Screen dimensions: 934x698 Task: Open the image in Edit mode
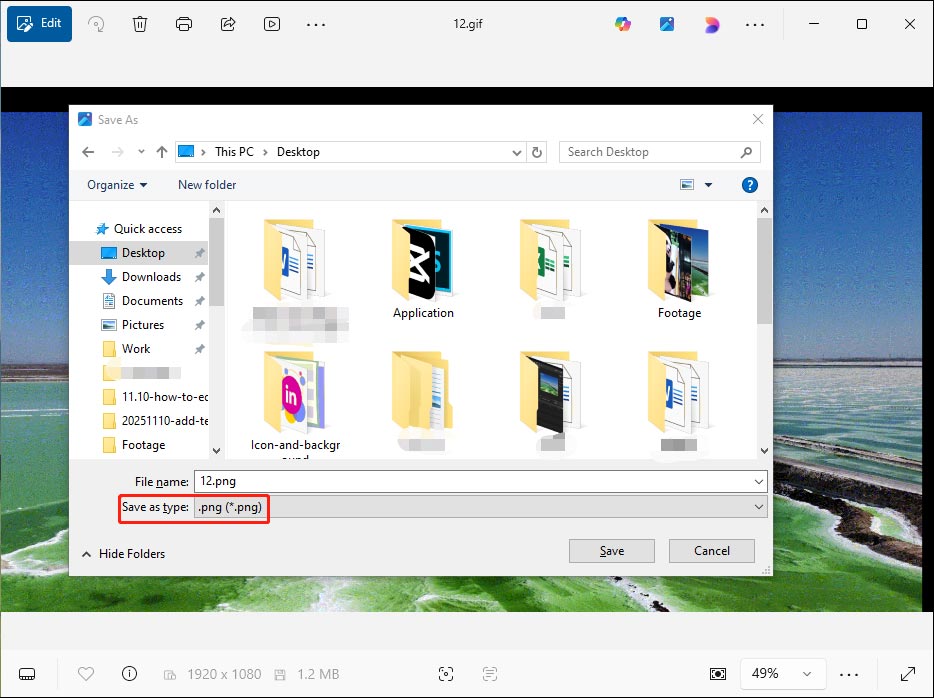pos(39,23)
